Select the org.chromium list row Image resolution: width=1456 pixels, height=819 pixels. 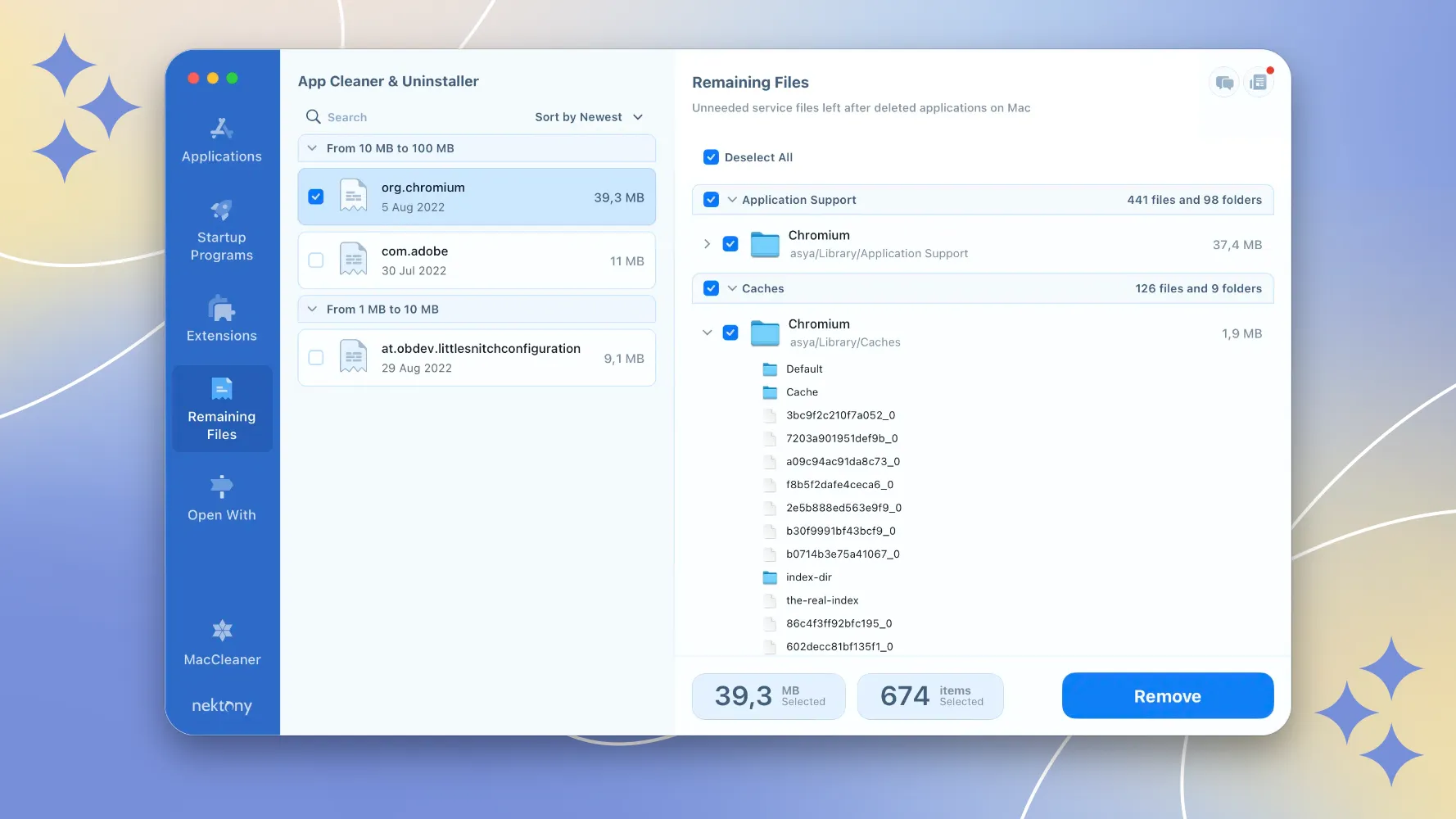[477, 197]
